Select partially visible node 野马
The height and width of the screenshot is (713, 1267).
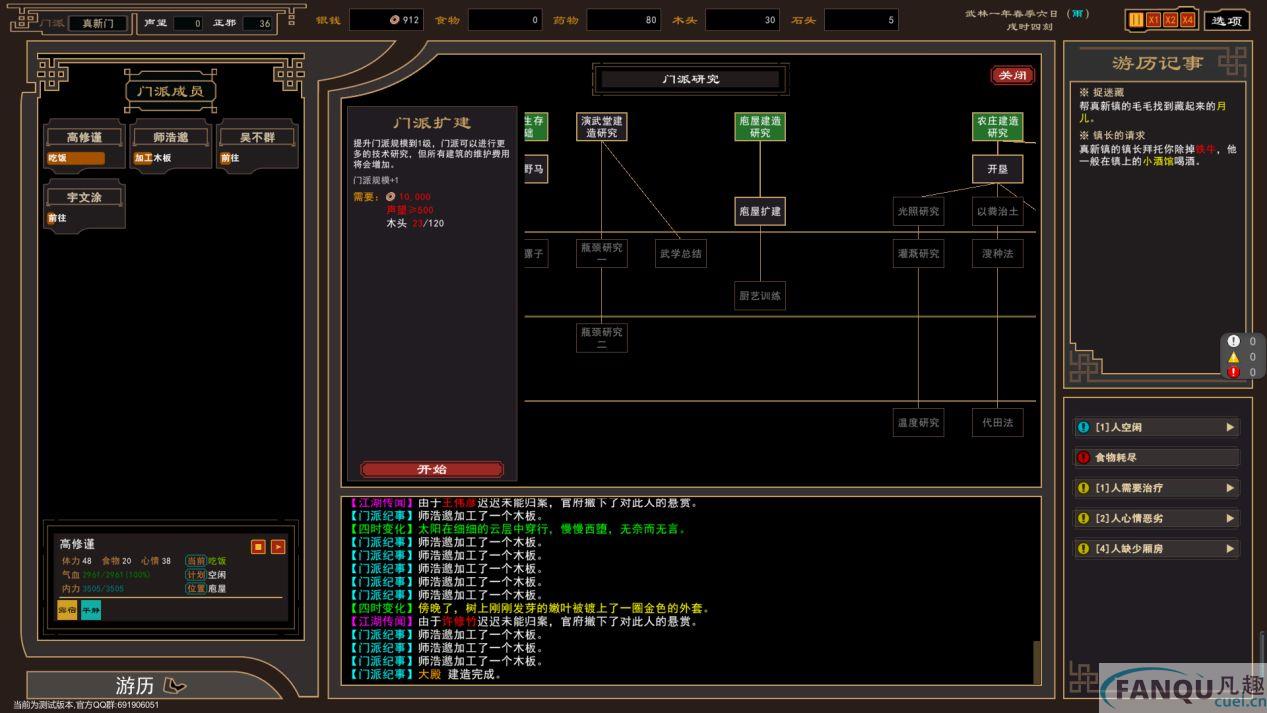pos(535,169)
